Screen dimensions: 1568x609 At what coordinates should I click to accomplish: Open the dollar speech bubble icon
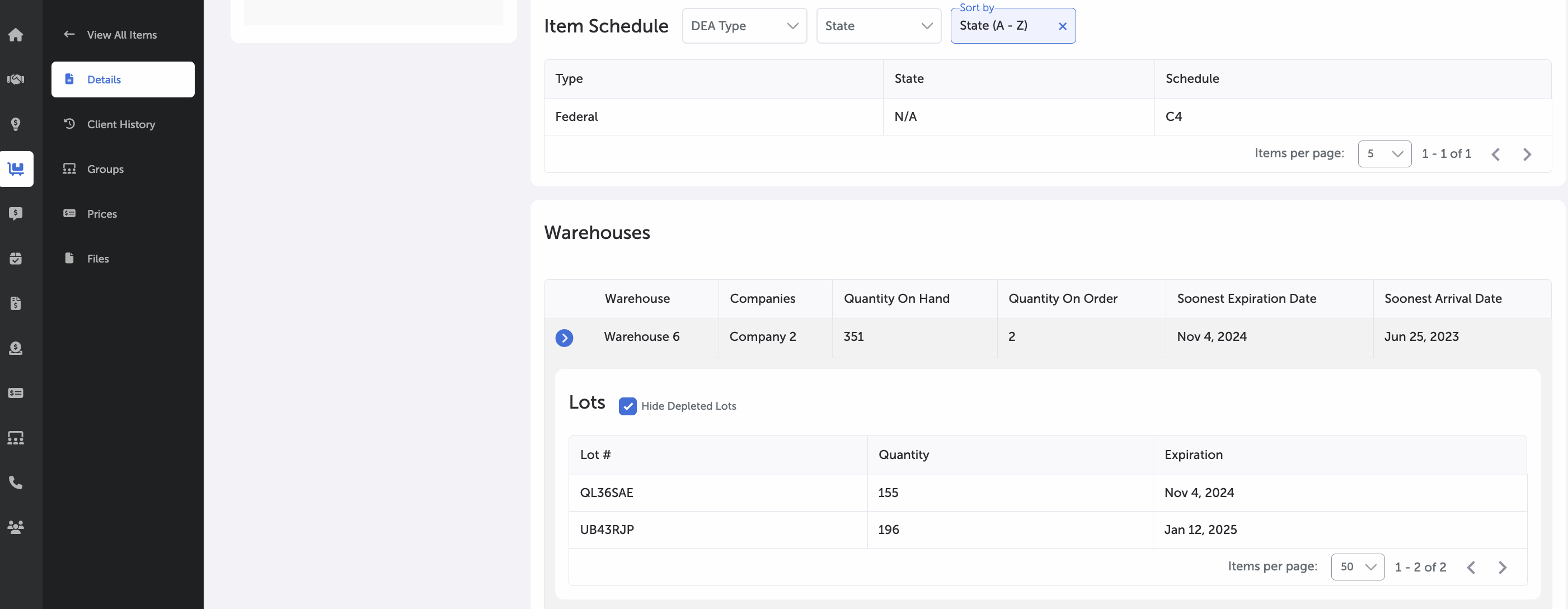[16, 214]
